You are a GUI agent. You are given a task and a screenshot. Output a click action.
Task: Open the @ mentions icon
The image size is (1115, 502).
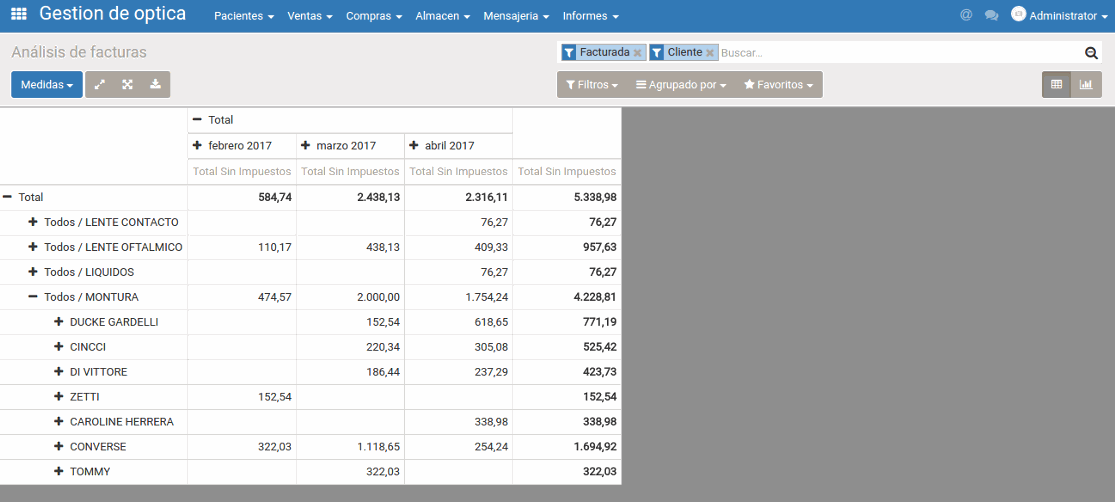pyautogui.click(x=965, y=15)
